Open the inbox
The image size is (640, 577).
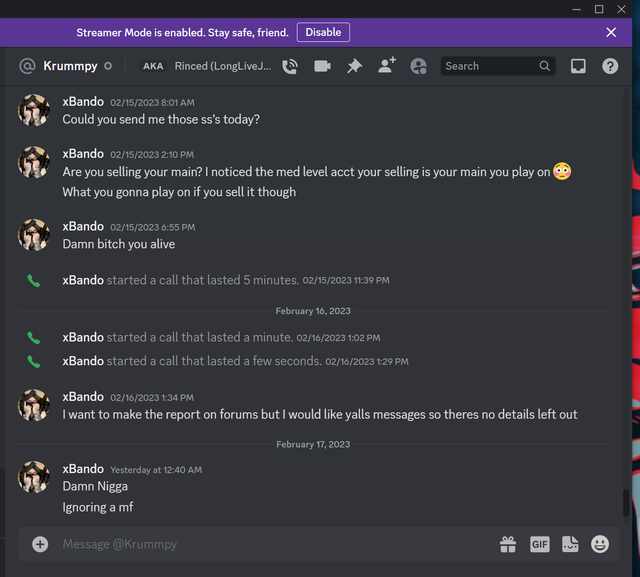point(578,66)
